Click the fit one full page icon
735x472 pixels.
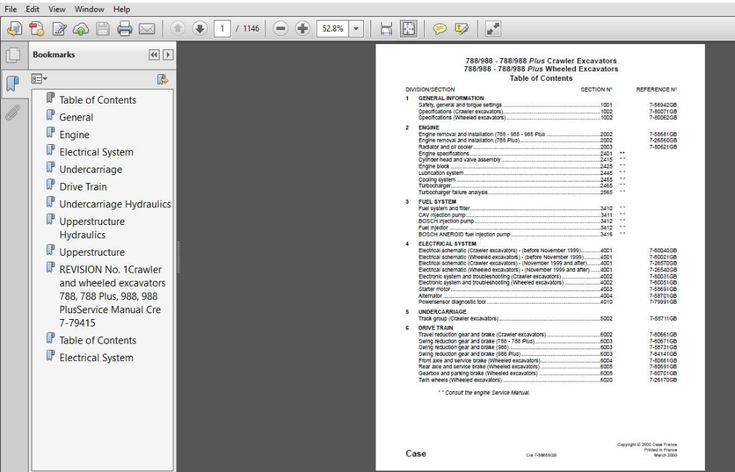[409, 29]
